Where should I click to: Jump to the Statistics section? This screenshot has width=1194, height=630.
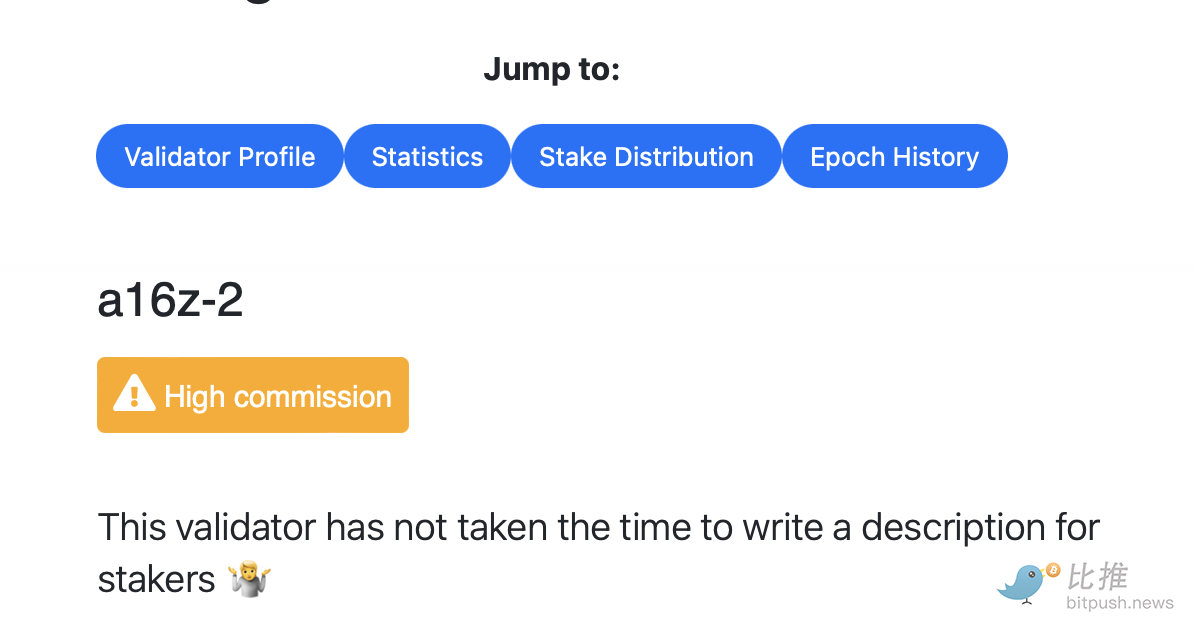427,157
